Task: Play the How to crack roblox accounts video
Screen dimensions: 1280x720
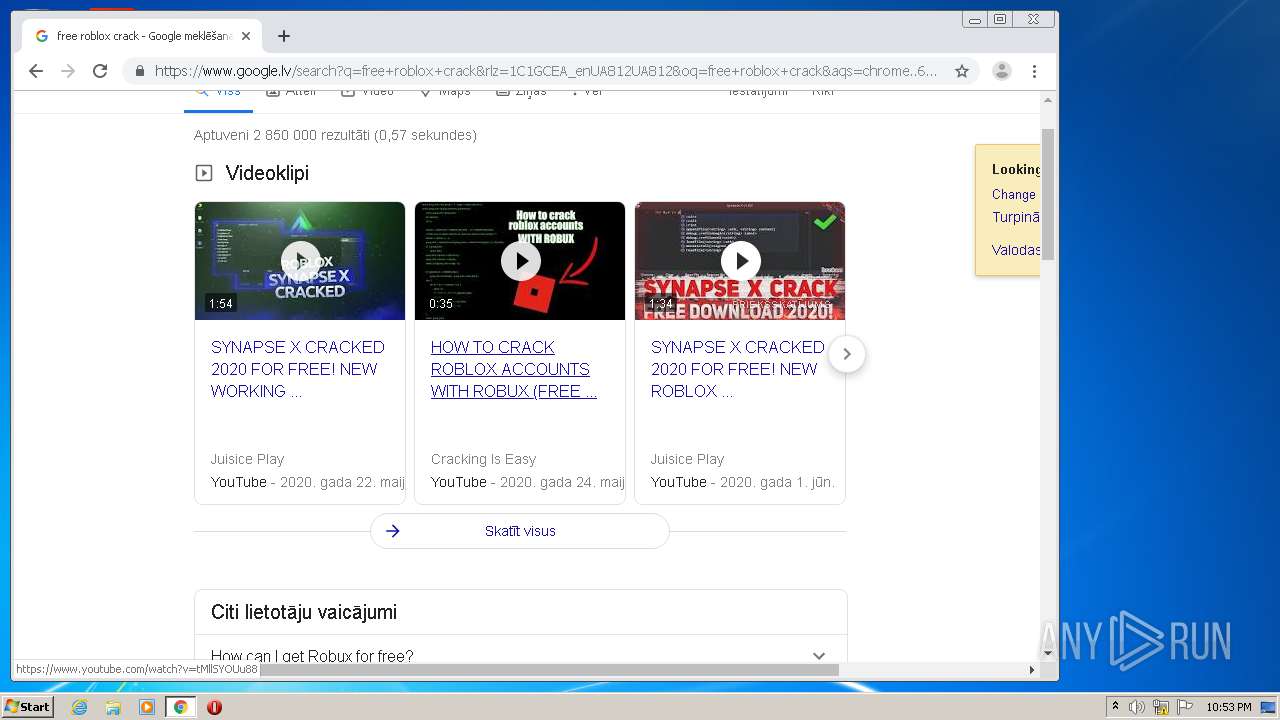Action: 520,261
